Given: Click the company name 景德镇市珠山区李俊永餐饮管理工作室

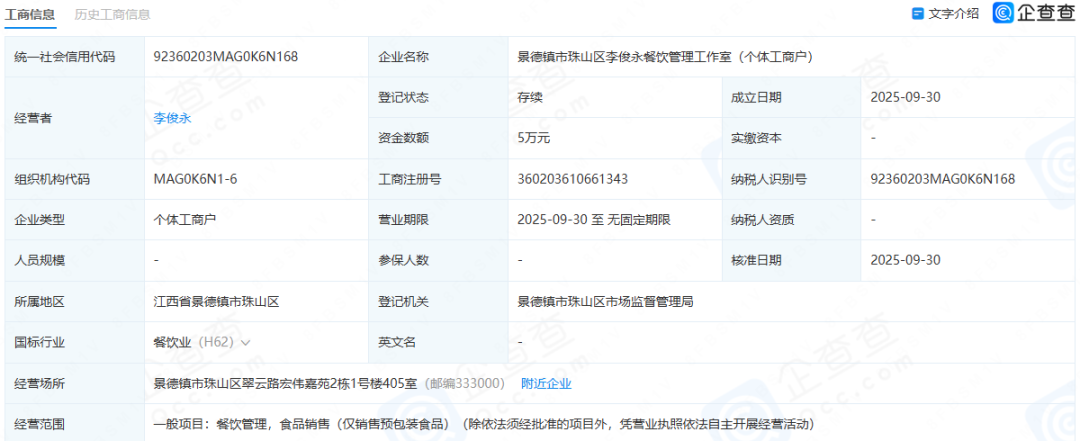Looking at the screenshot, I should tap(663, 57).
